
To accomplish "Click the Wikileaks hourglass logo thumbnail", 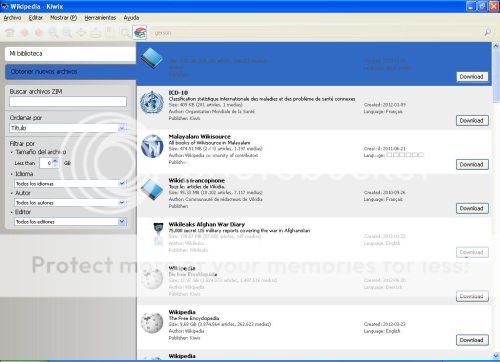I will point(158,234).
